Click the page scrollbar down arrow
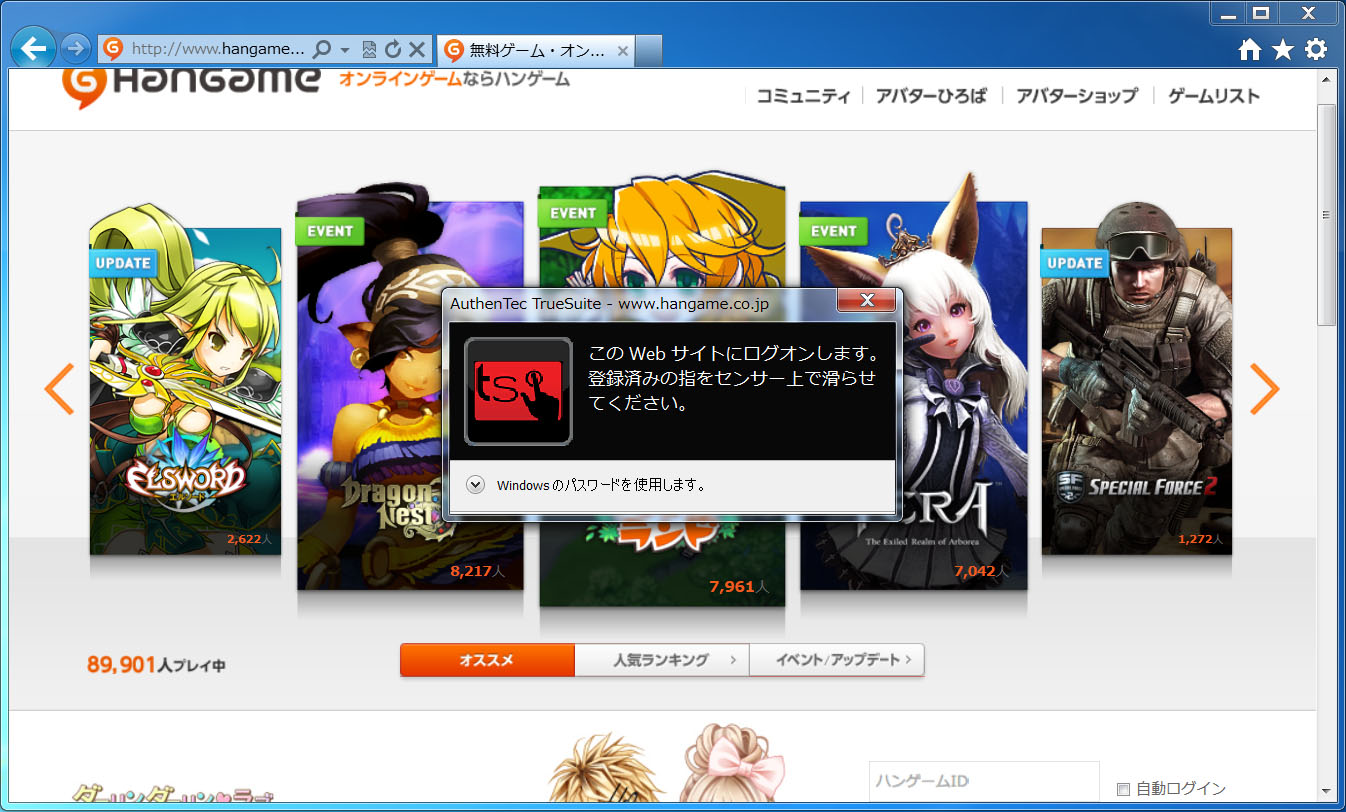This screenshot has height=812, width=1346. [1327, 791]
